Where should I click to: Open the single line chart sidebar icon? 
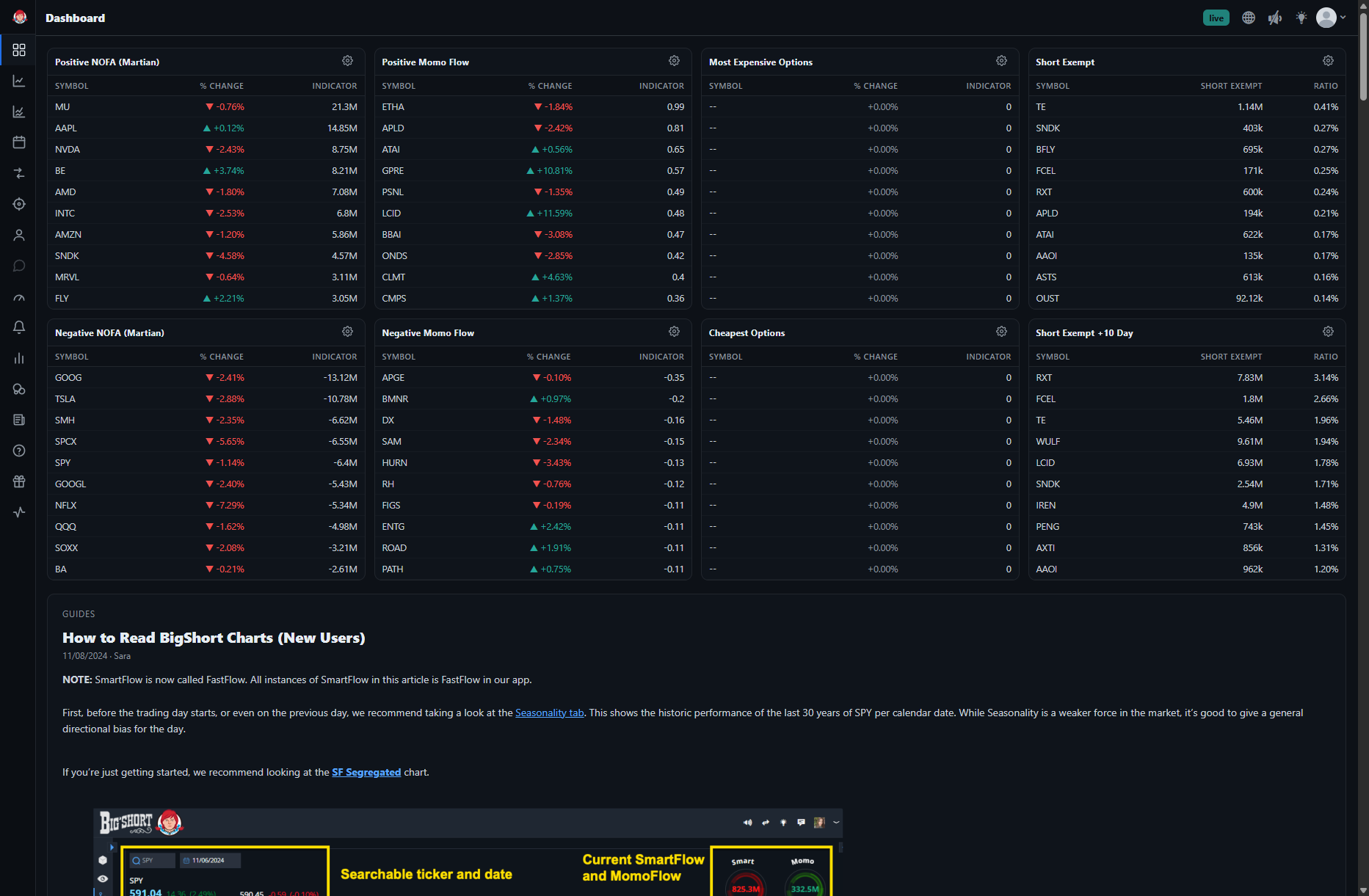click(x=19, y=81)
